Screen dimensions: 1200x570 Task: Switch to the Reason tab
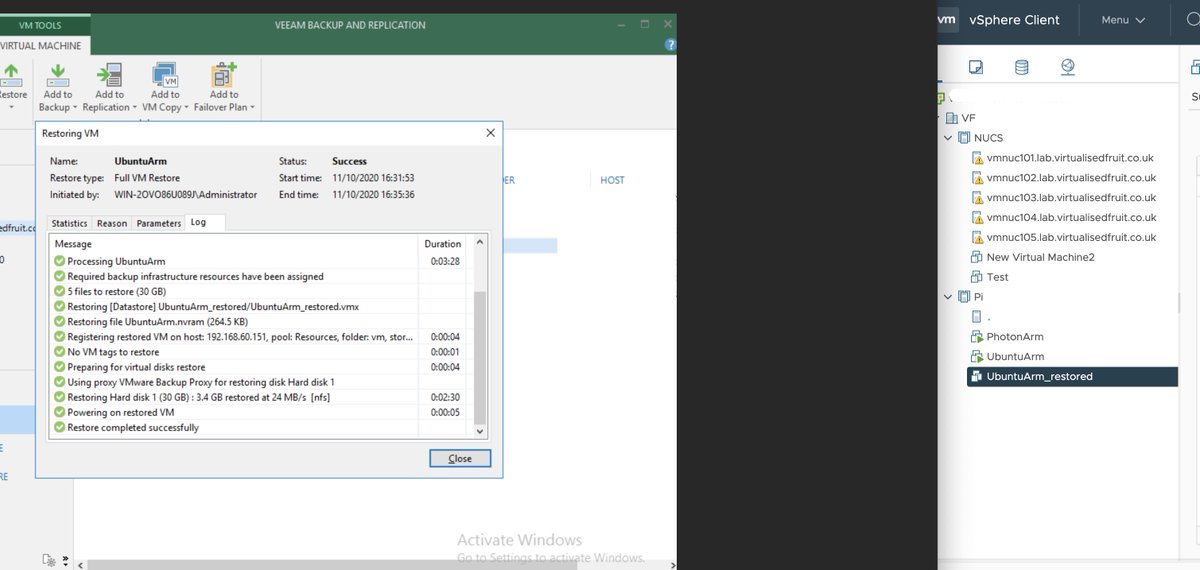coord(112,223)
